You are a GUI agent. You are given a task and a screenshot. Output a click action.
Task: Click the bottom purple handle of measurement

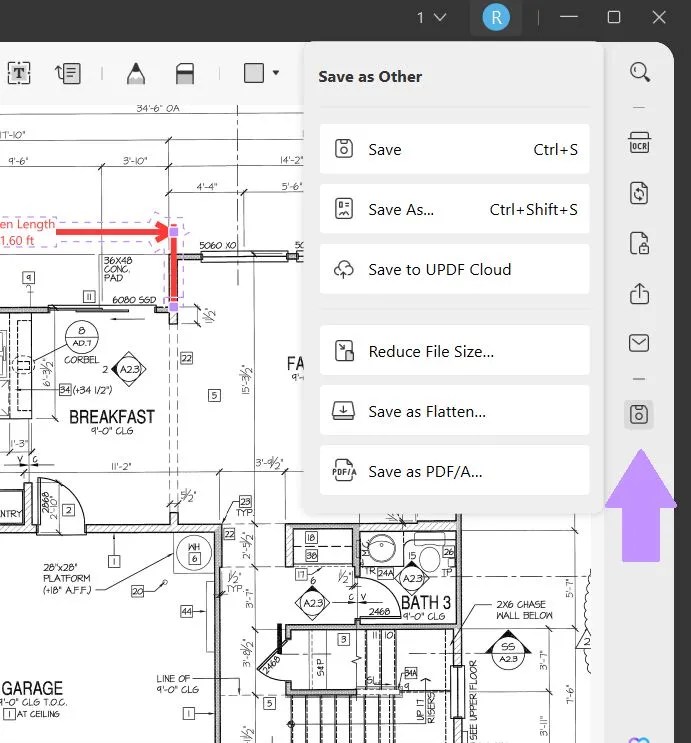click(x=173, y=307)
